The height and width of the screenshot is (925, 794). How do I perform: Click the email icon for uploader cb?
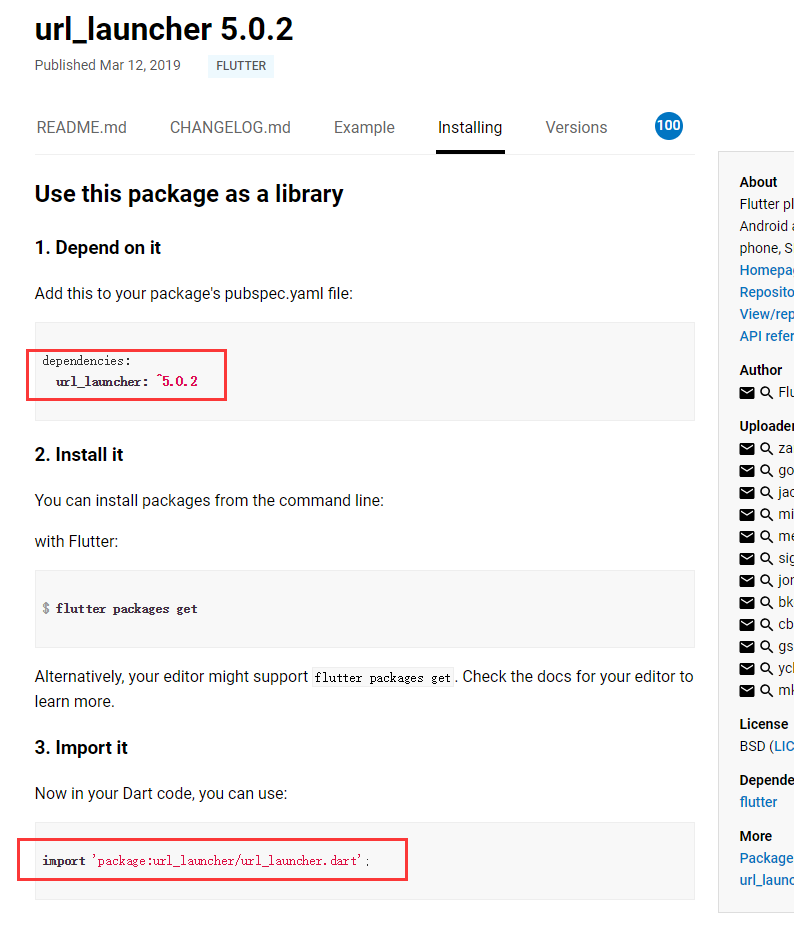tap(747, 625)
